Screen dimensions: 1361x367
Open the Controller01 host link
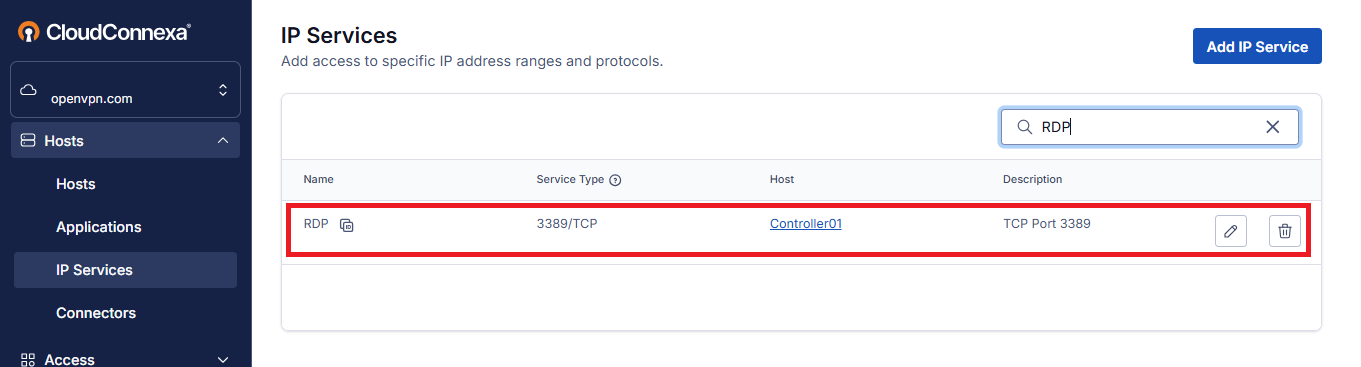click(805, 224)
